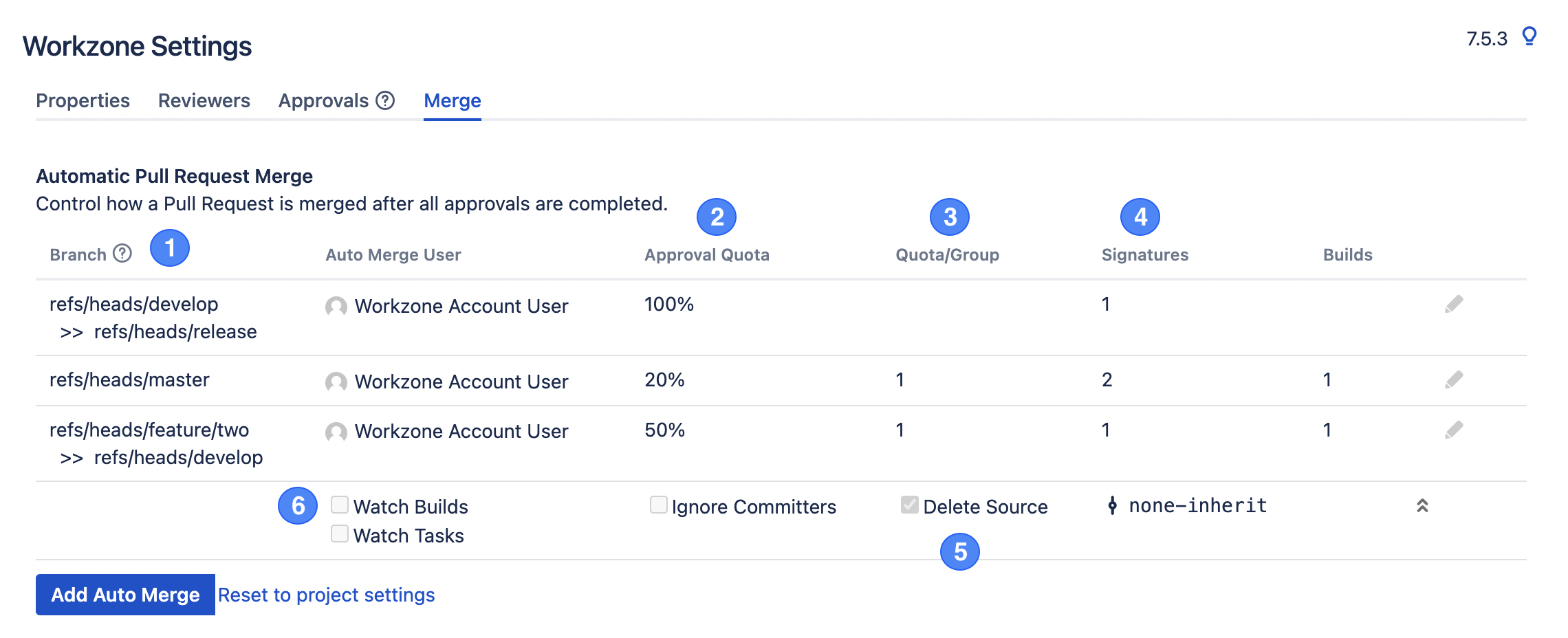Select the refs/heads/master branch entry
Image resolution: width=1568 pixels, height=638 pixels.
(x=130, y=380)
